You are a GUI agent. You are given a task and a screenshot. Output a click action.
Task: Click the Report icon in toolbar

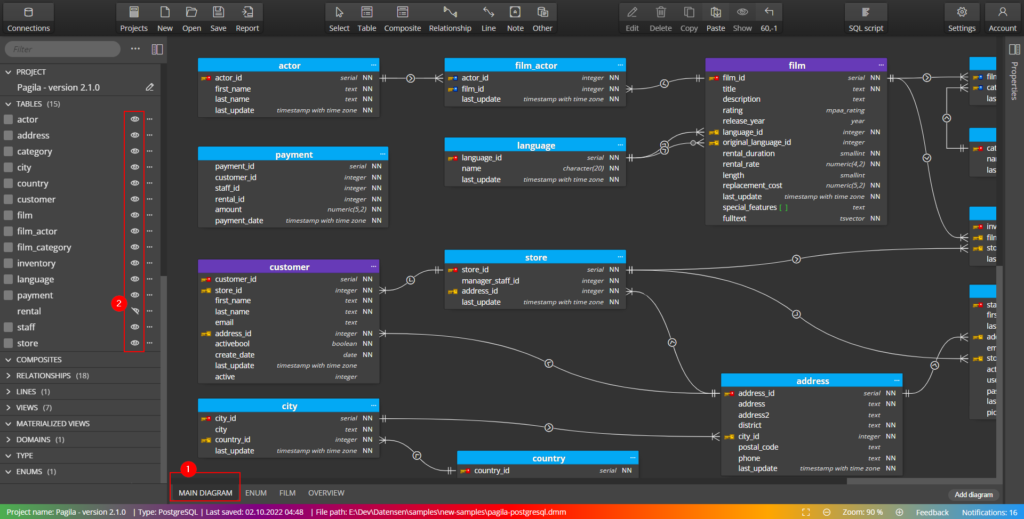pyautogui.click(x=247, y=17)
